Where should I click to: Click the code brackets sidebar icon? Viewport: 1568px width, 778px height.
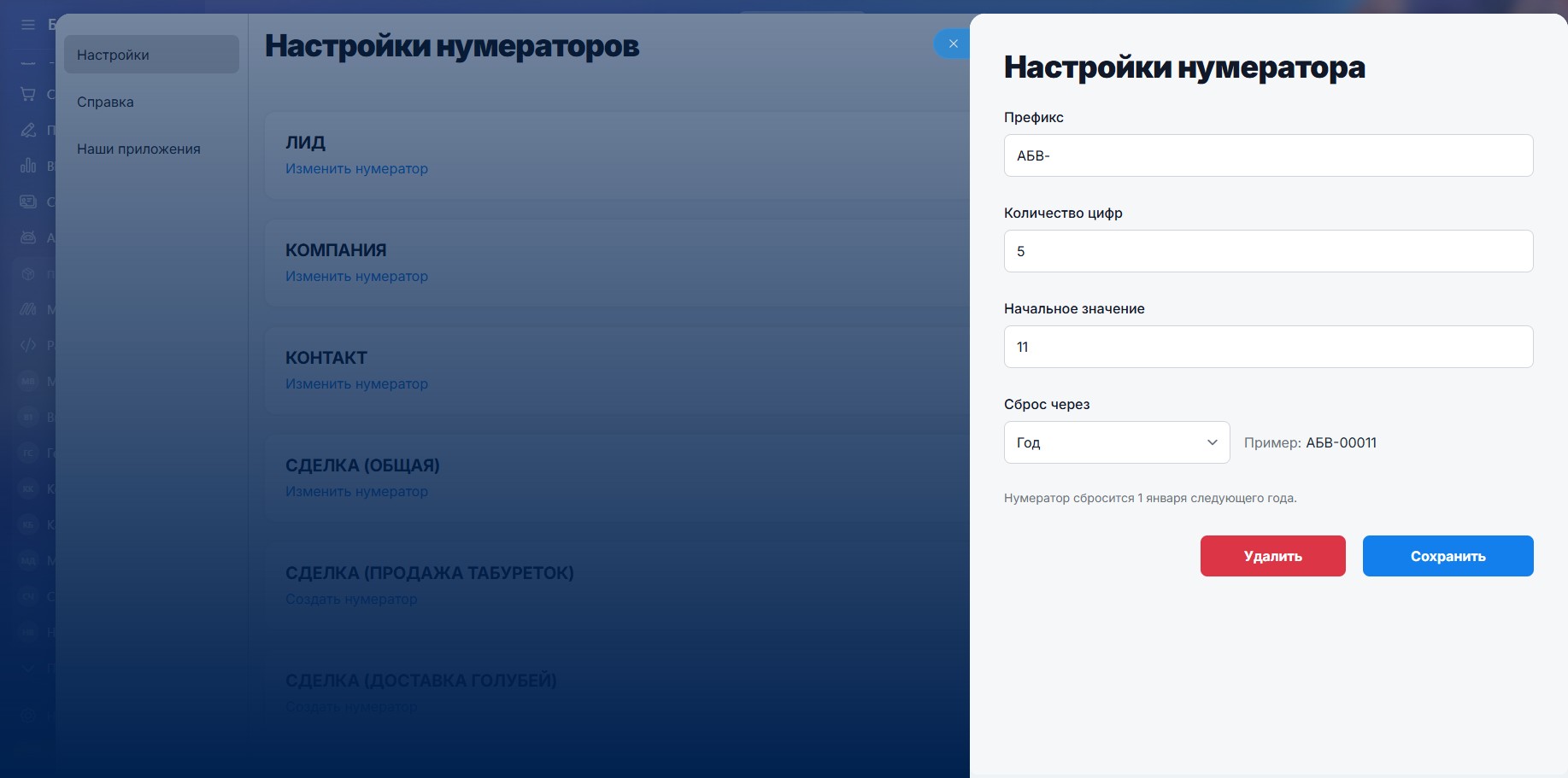28,345
